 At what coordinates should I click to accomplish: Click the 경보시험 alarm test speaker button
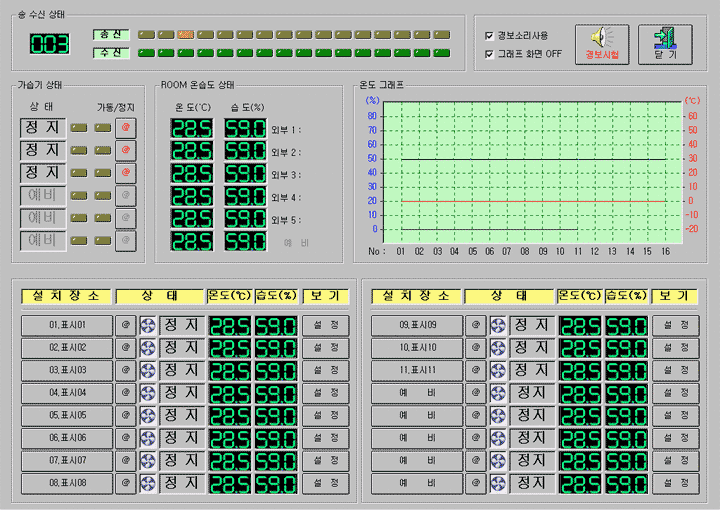[x=602, y=45]
